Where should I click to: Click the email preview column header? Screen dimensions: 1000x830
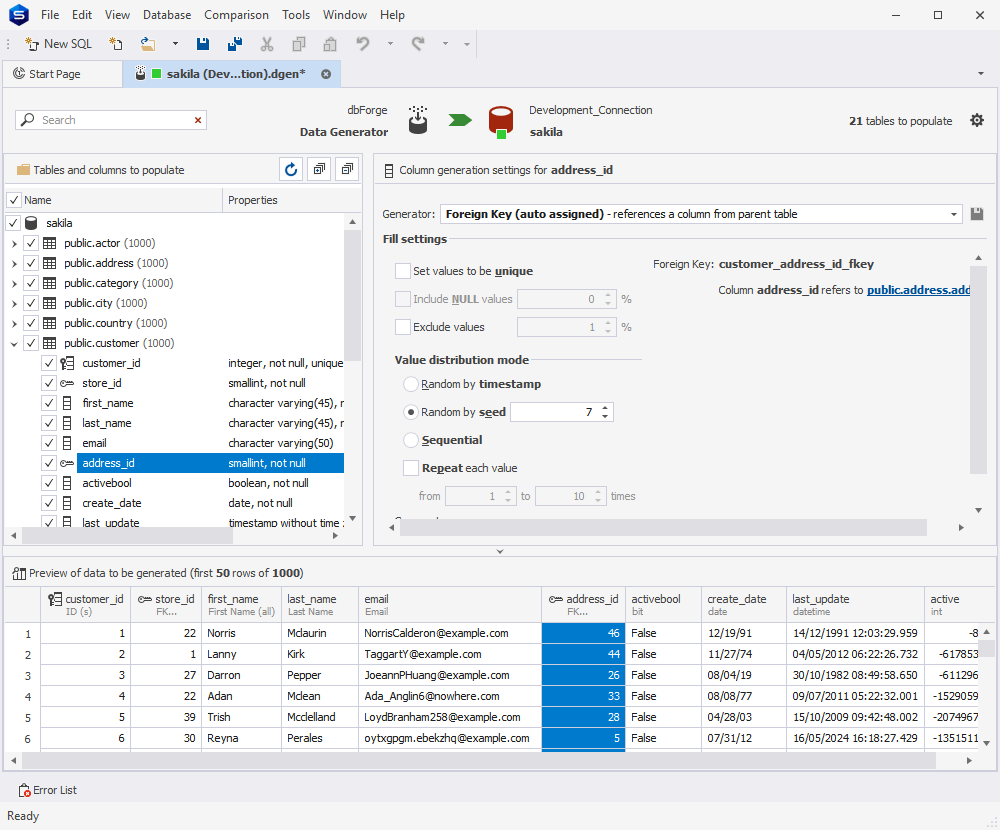[450, 605]
